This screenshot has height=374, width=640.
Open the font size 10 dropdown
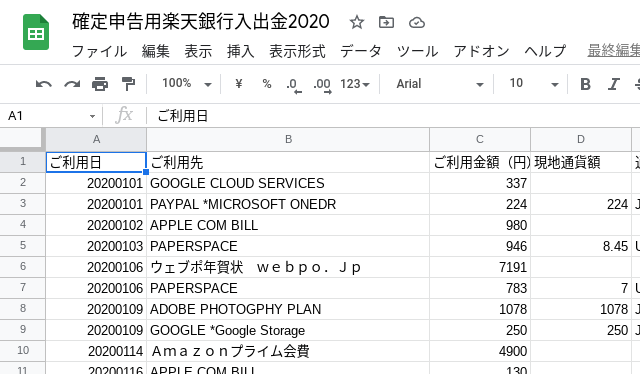tap(534, 84)
